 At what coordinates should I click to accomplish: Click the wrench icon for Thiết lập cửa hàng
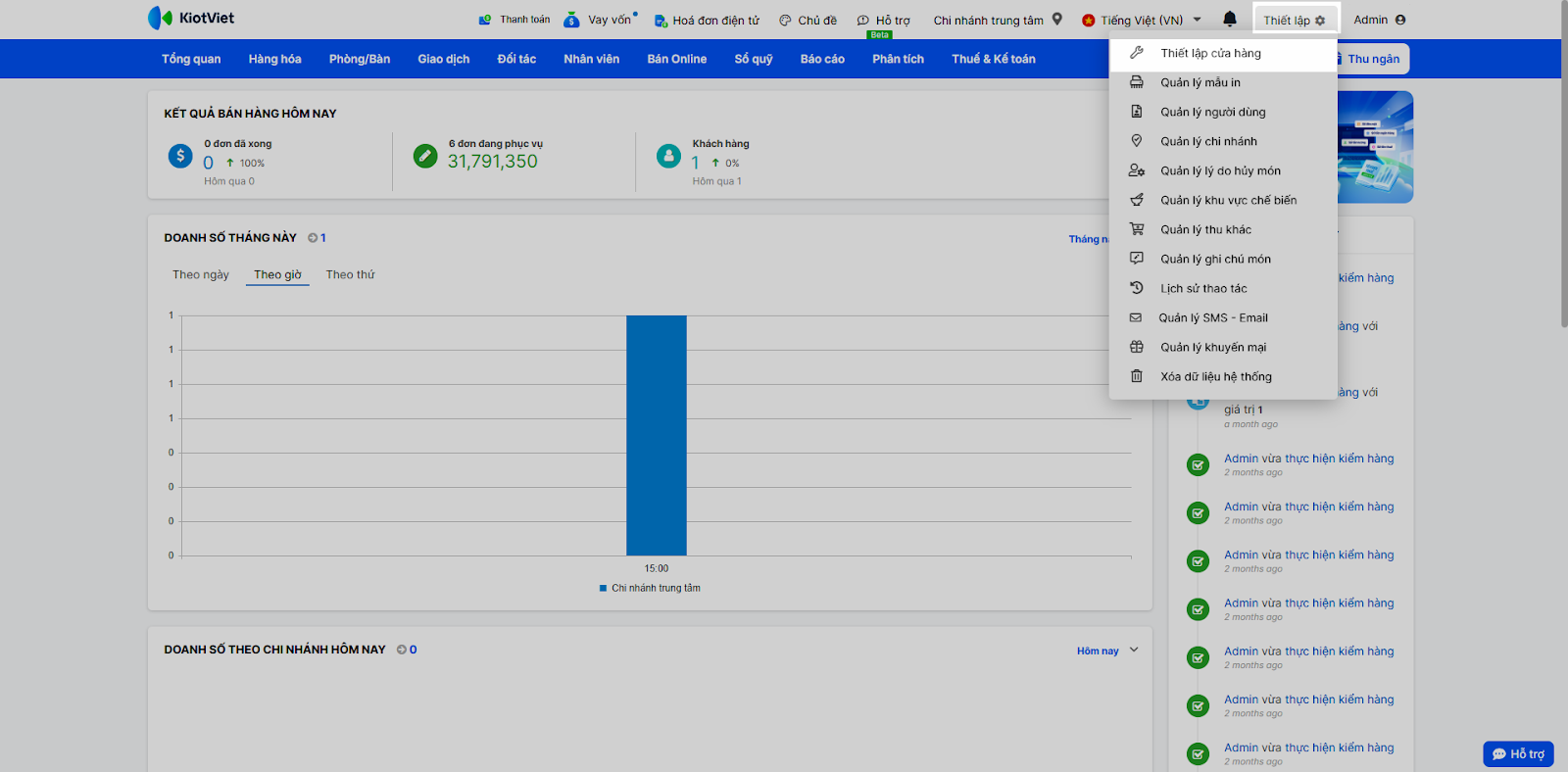pos(1137,53)
